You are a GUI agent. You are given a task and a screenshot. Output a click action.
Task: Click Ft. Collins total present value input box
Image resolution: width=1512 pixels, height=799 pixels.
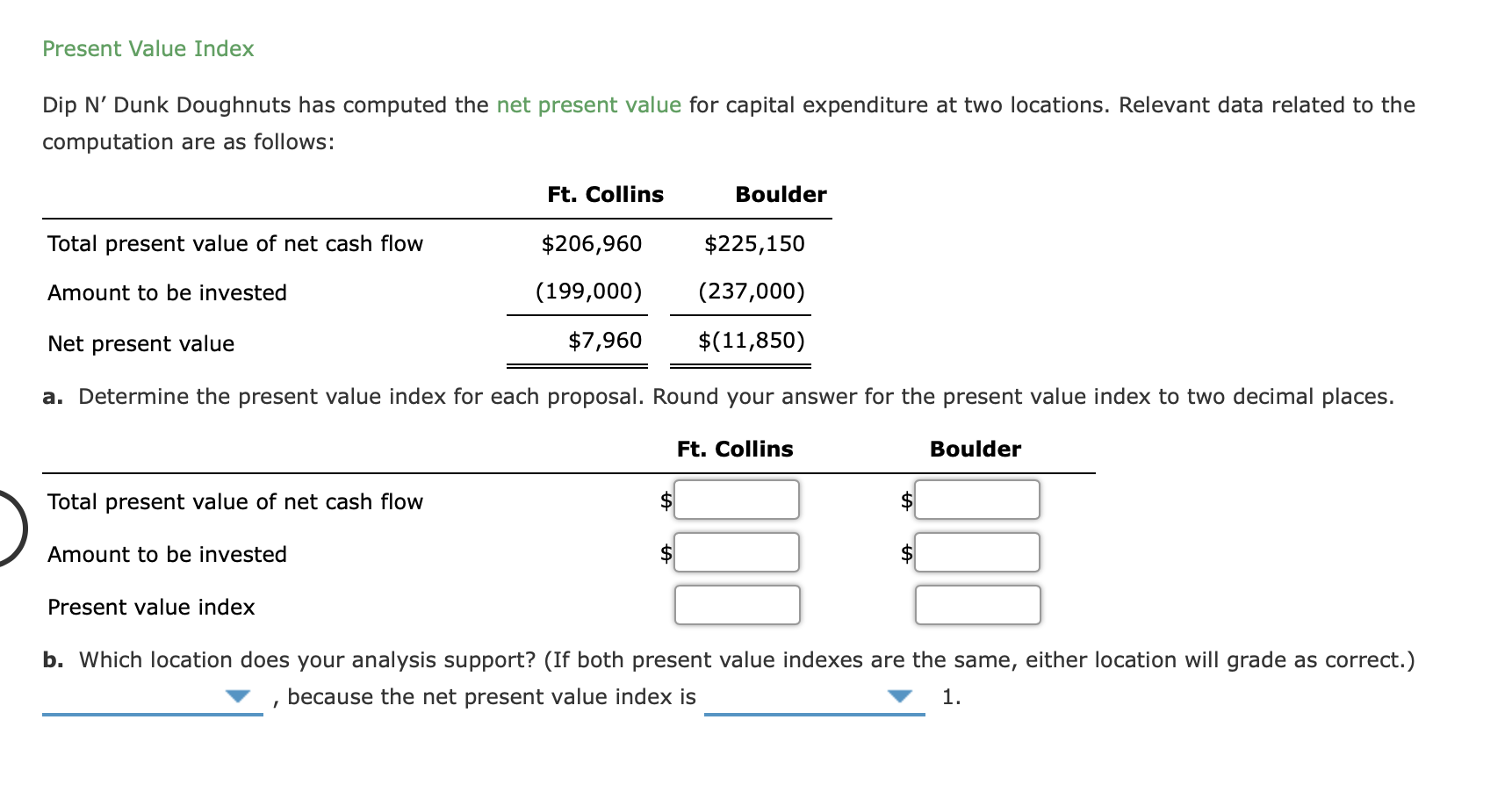tap(736, 500)
